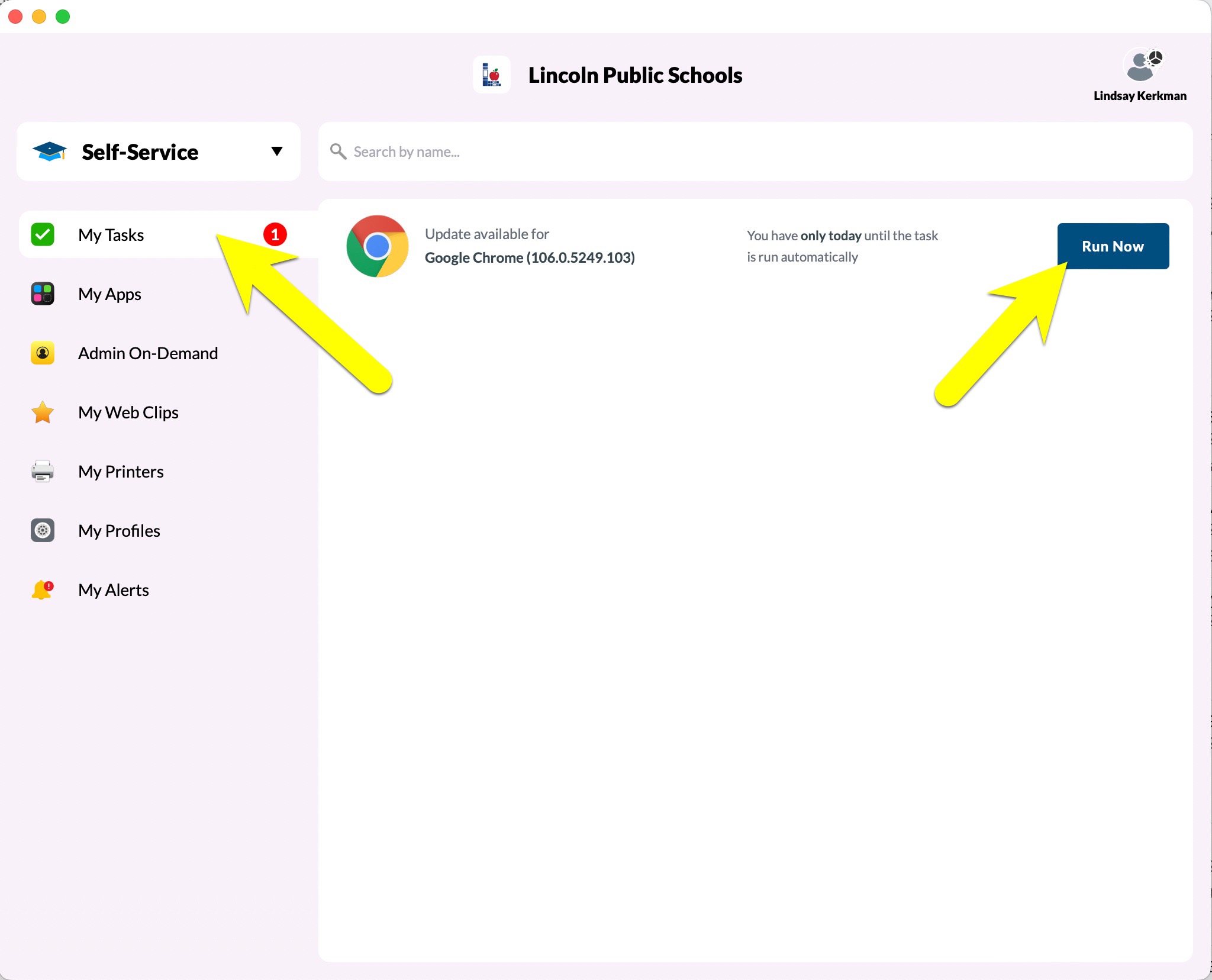Click the red badge on My Tasks
Screen dimensions: 1212x980
pyautogui.click(x=275, y=234)
